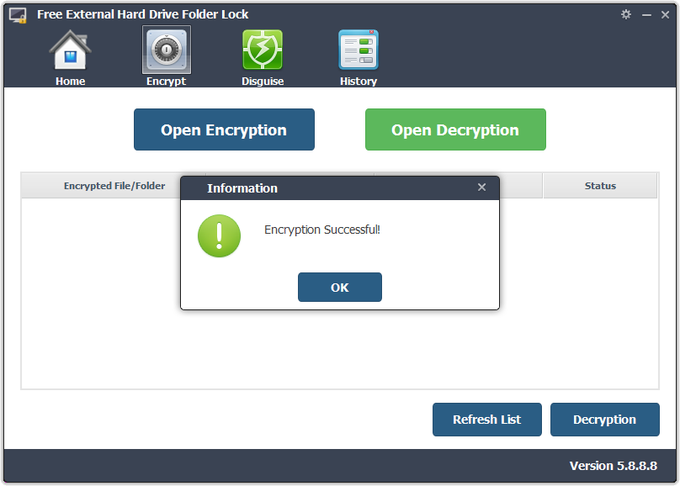
Task: Open the Disguise shield icon
Action: [262, 50]
